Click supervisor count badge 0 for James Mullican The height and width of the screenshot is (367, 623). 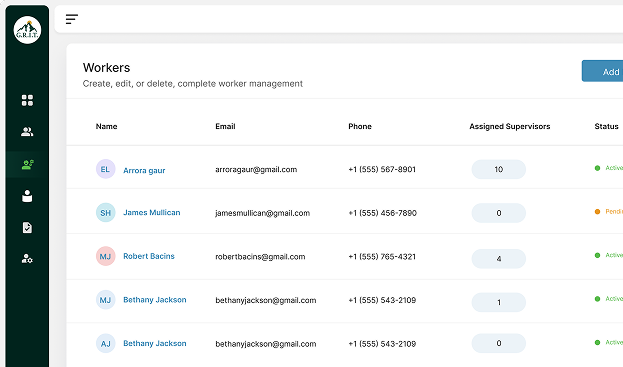coord(499,213)
